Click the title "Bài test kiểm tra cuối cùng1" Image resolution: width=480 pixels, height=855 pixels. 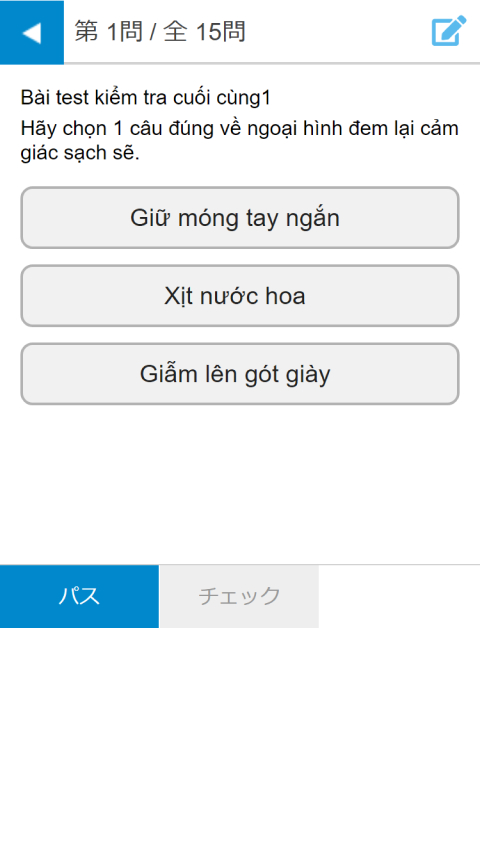click(x=146, y=98)
